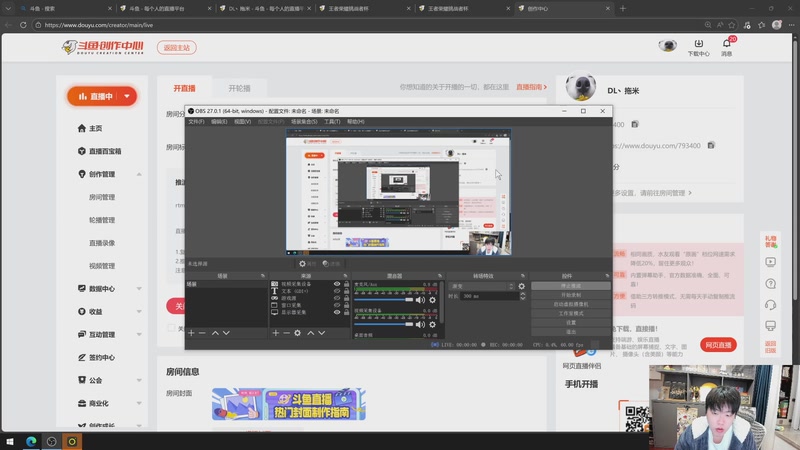Toggle visibility of 视频采集设备 source
The height and width of the screenshot is (450, 800).
337,284
